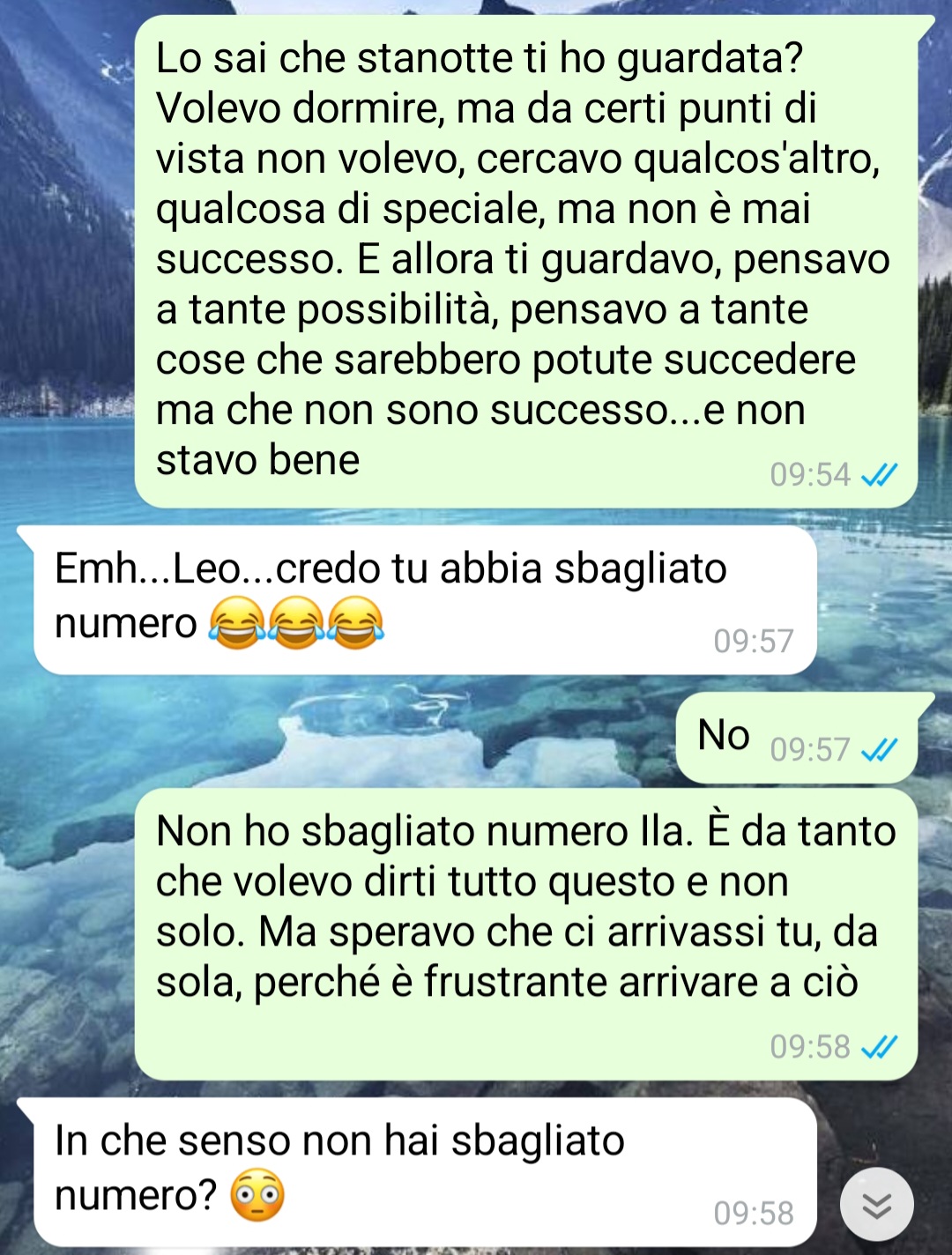Tap the lake wallpaper between message bubbles

(x=353, y=731)
